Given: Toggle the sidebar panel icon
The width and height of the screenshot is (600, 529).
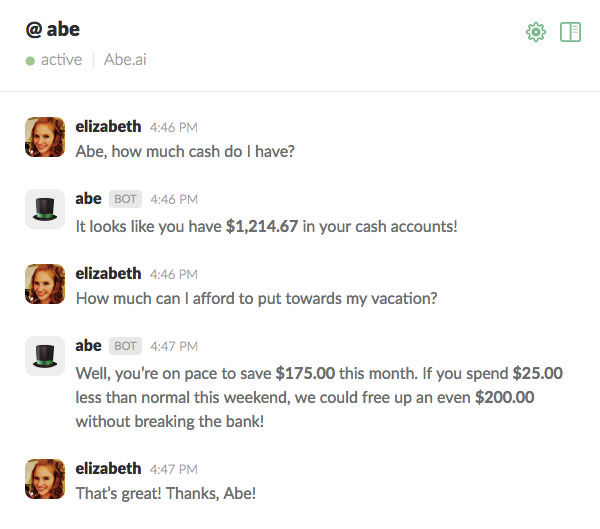Looking at the screenshot, I should click(571, 32).
